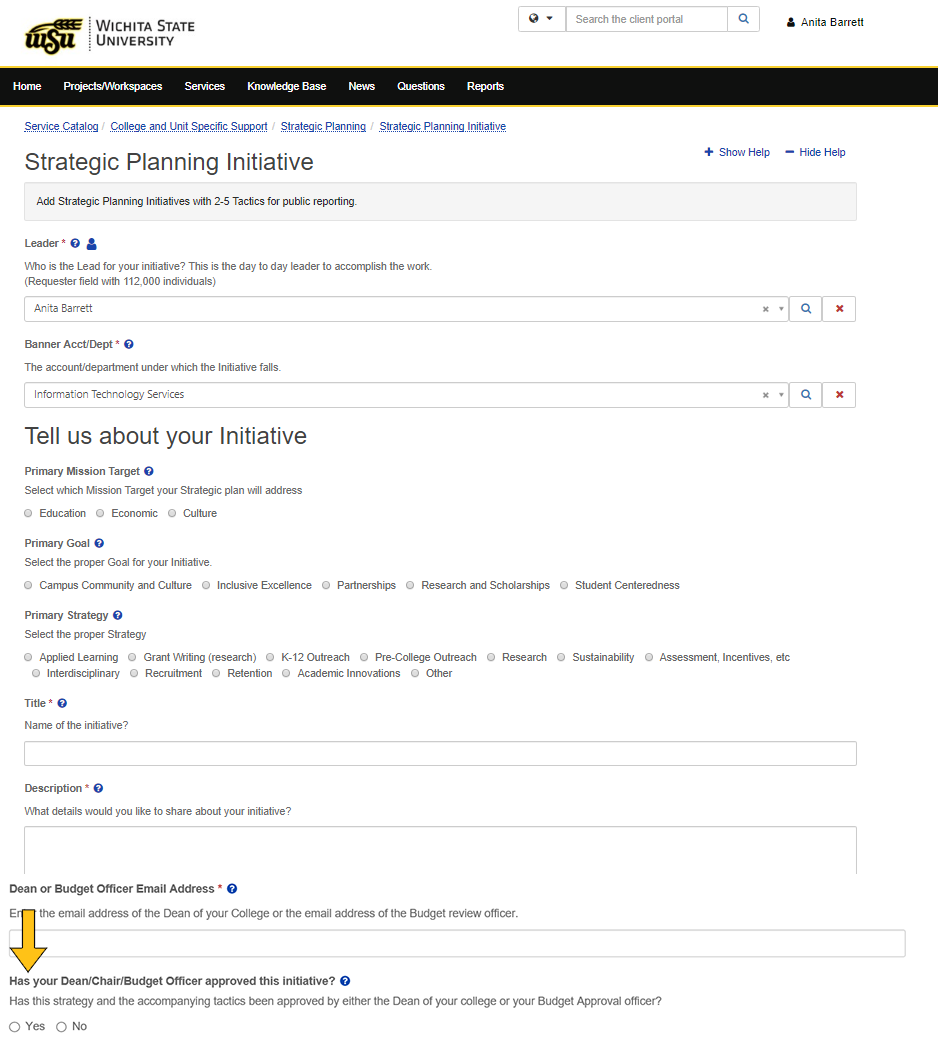
Task: Click the red X button for Banner Acct/Dept
Action: (x=839, y=395)
